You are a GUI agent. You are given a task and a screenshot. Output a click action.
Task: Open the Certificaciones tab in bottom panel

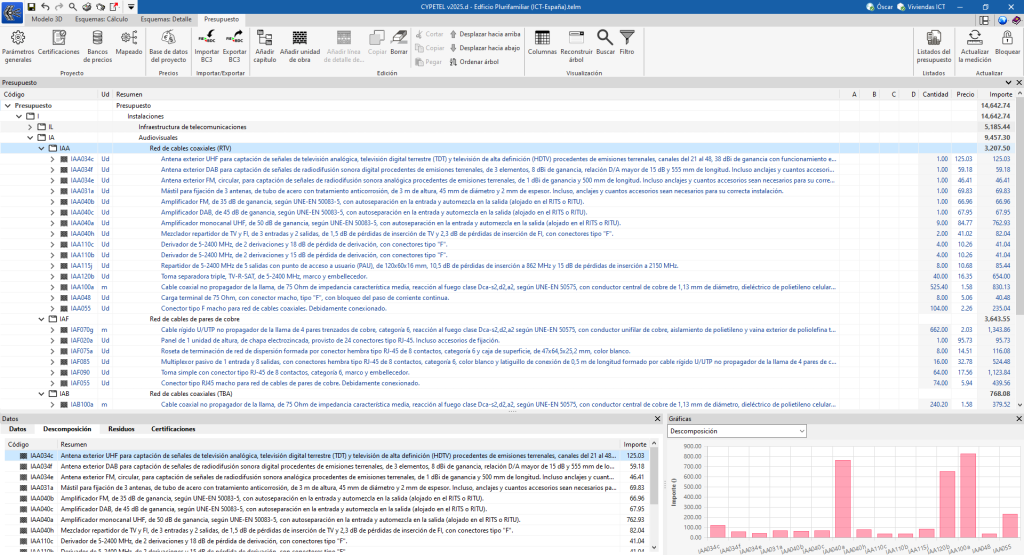click(x=173, y=429)
